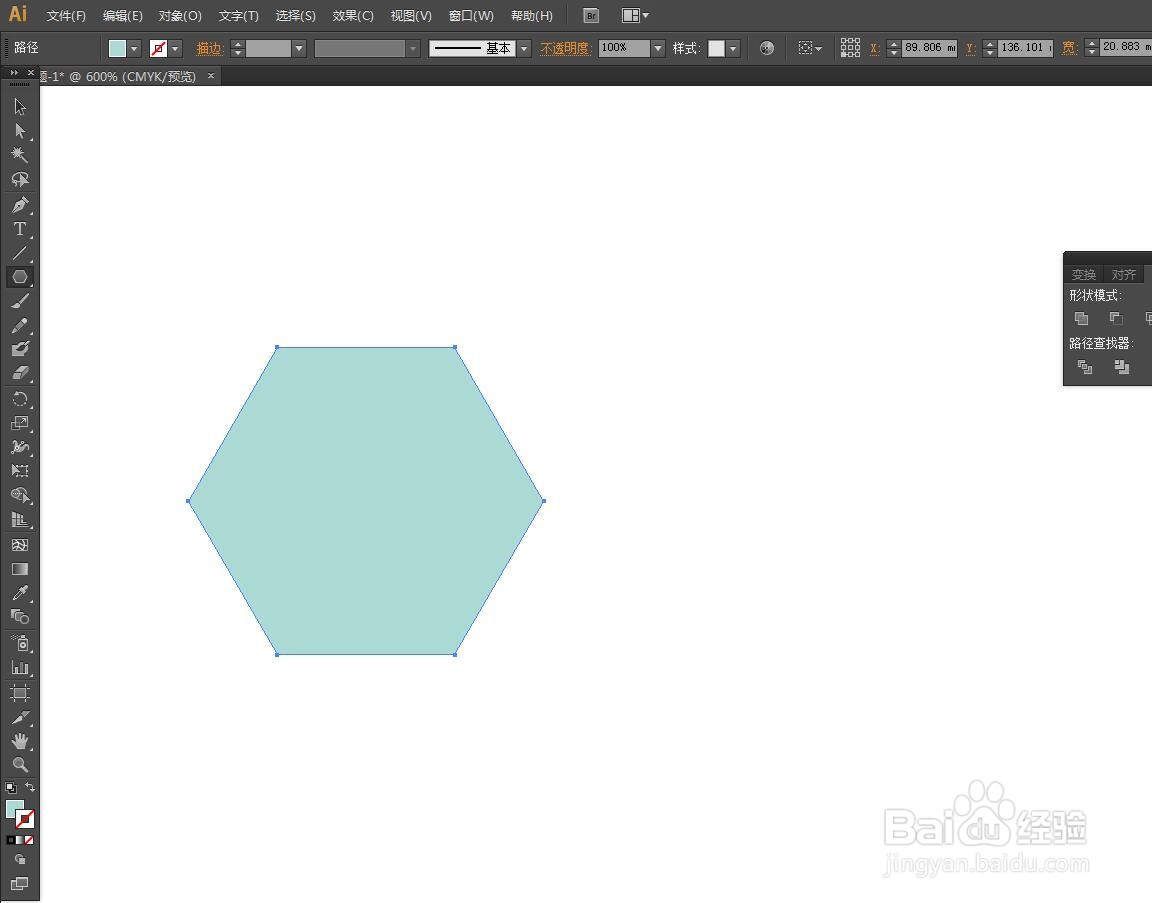Select the Eyedropper tool
The height and width of the screenshot is (903, 1152).
click(x=20, y=594)
